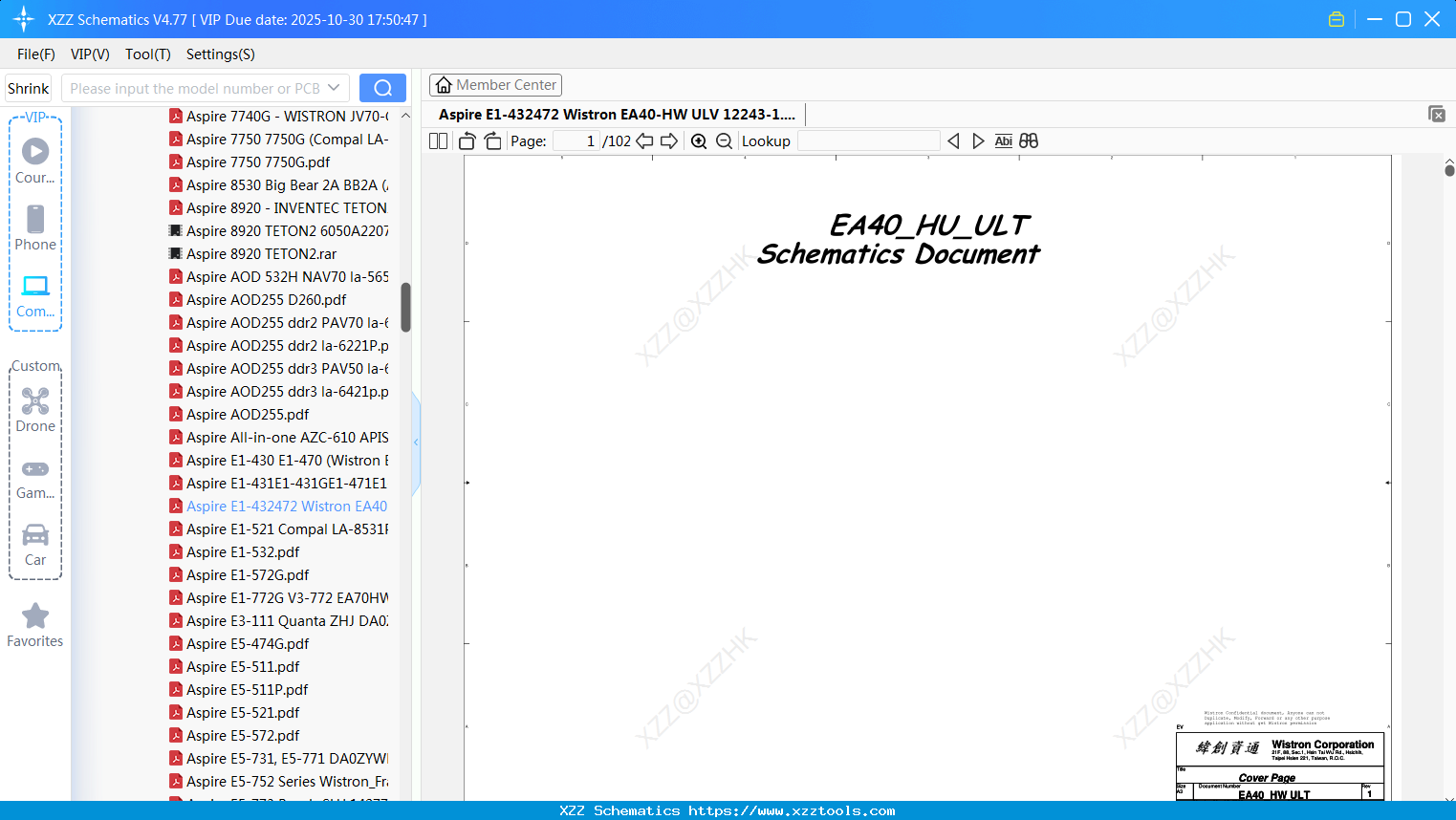
Task: Open Aspire E3-111 Quanta ZHJ file
Action: pos(279,621)
